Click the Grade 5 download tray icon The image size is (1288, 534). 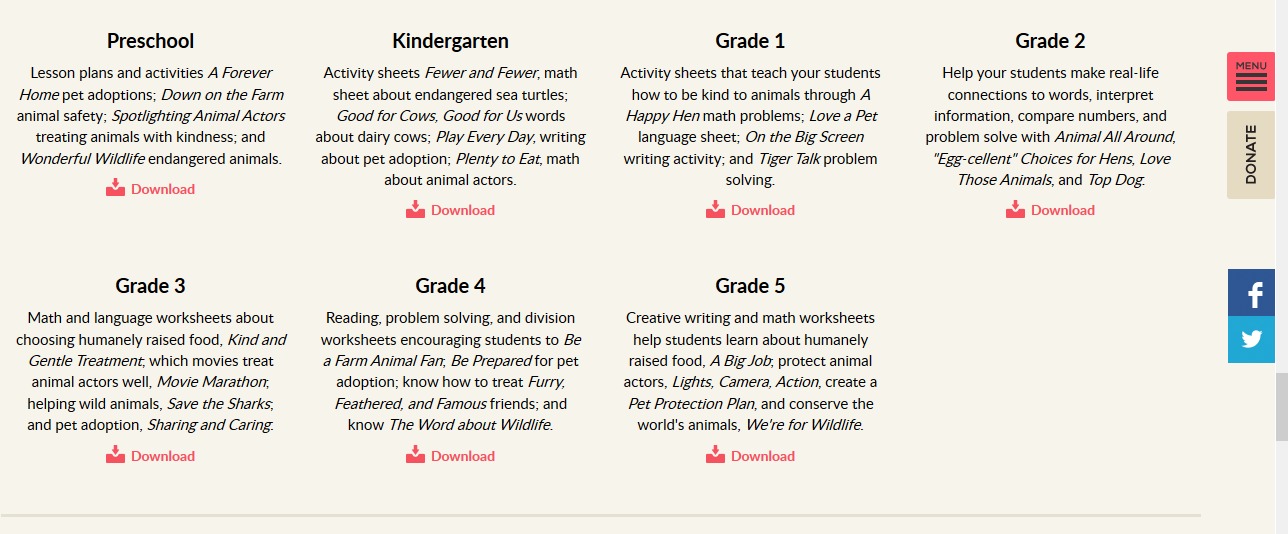click(x=715, y=454)
